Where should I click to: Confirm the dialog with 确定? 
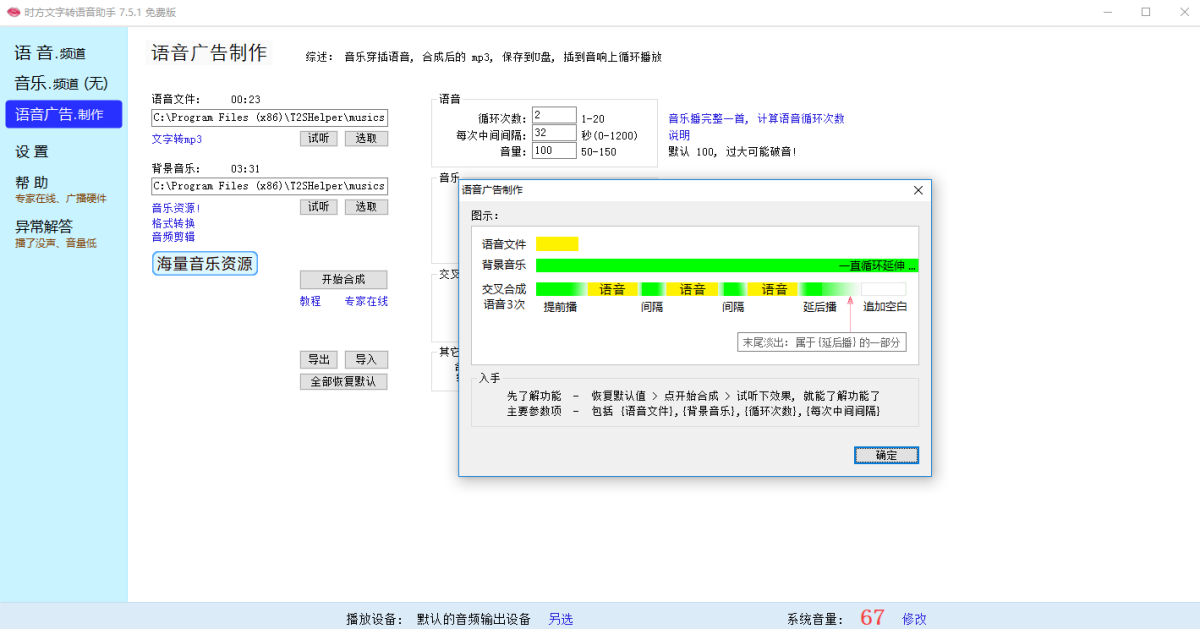coord(885,454)
